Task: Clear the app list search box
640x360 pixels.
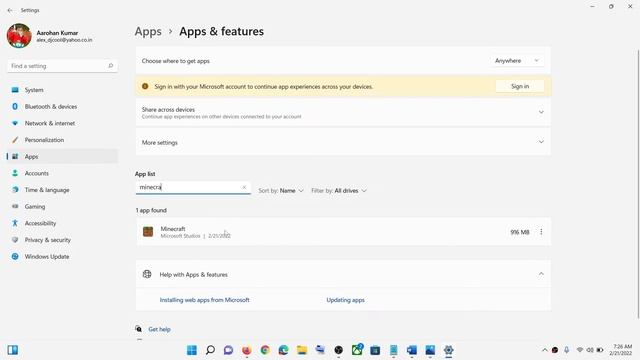Action: tap(244, 187)
